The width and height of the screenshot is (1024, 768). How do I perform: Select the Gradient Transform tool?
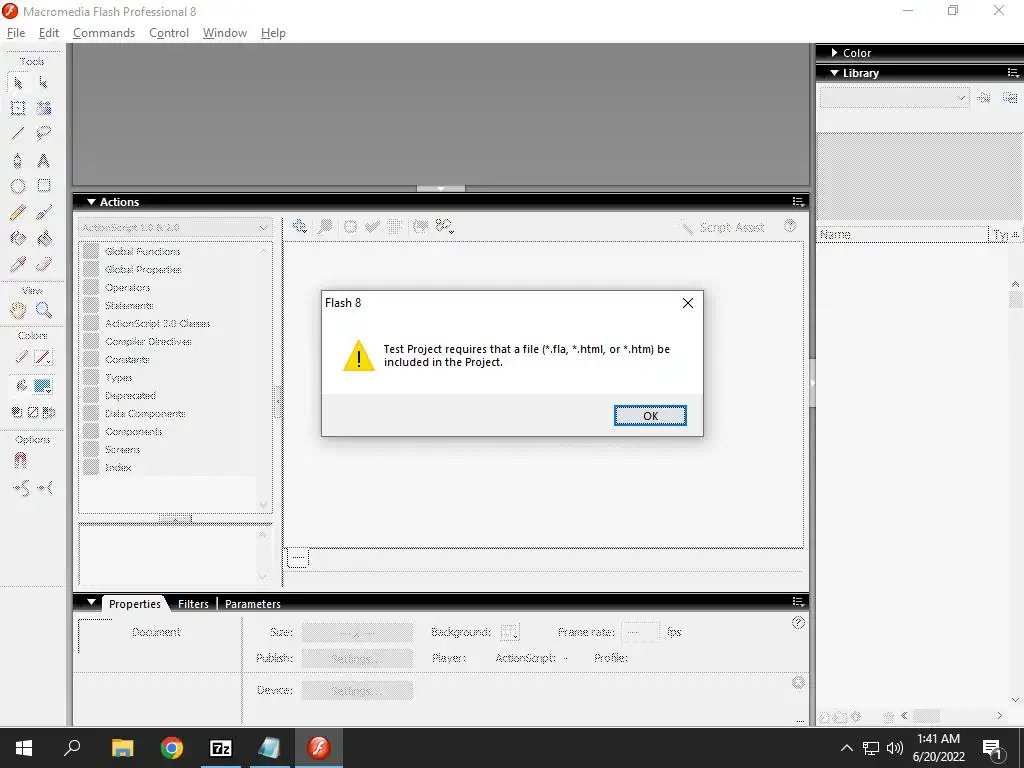[x=44, y=108]
